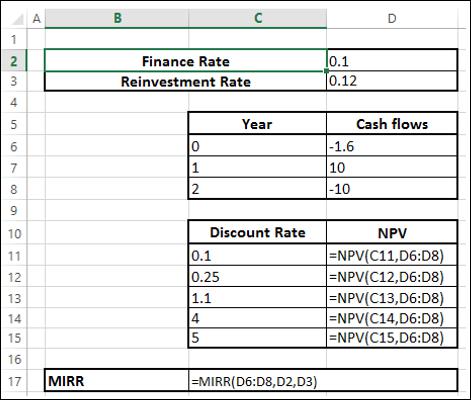Viewport: 471px width, 400px height.
Task: Click the fill handle on selected cell
Action: point(326,71)
